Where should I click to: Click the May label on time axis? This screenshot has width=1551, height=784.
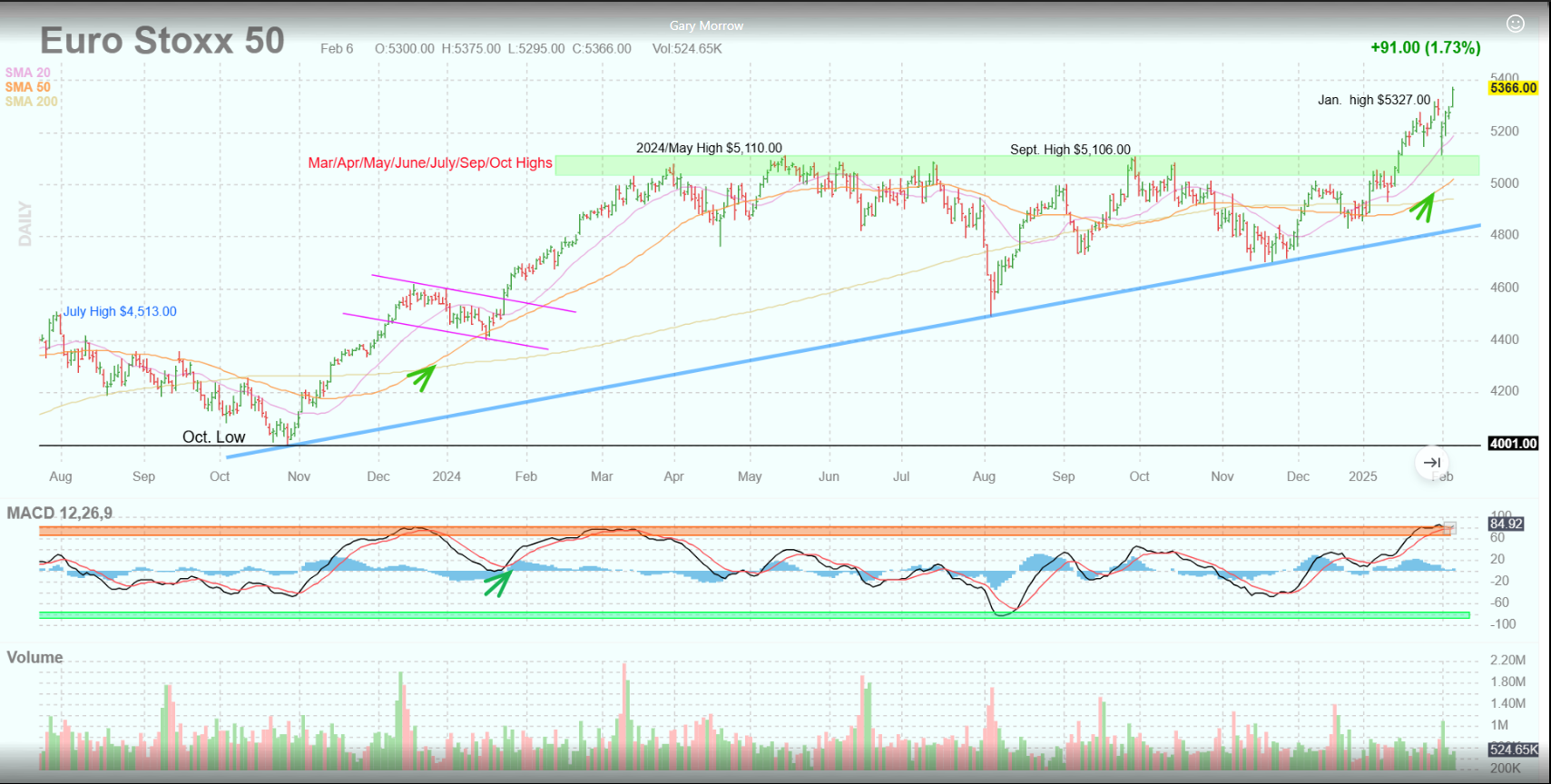tap(750, 476)
